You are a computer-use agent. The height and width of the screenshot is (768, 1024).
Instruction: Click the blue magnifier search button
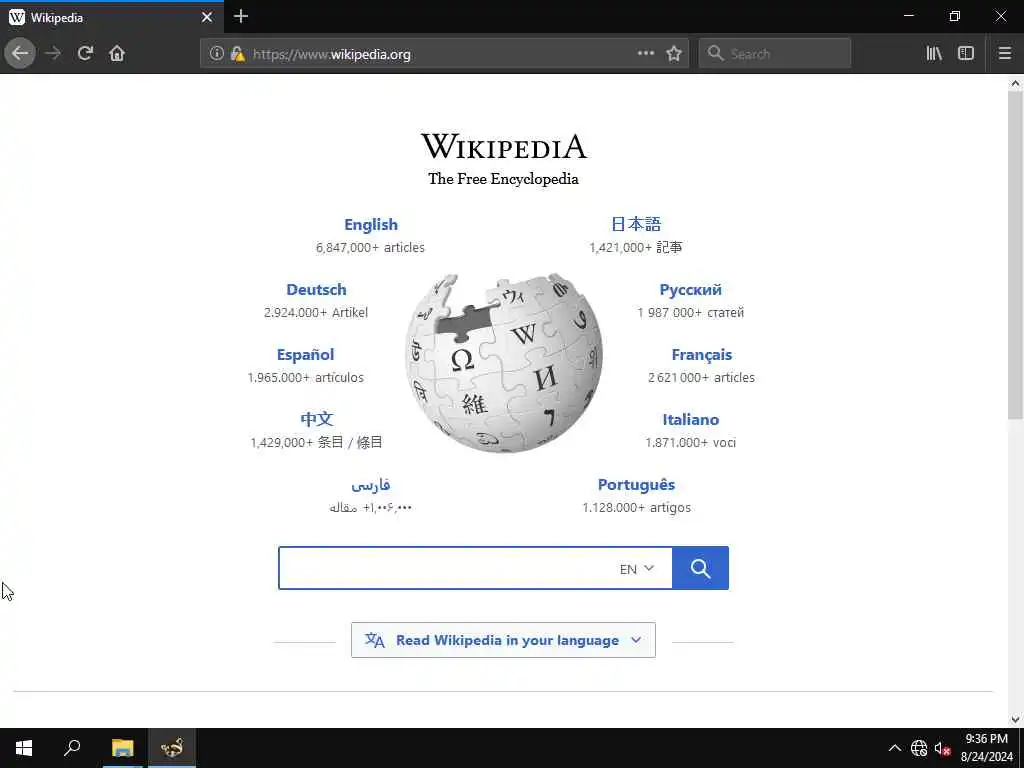point(700,568)
